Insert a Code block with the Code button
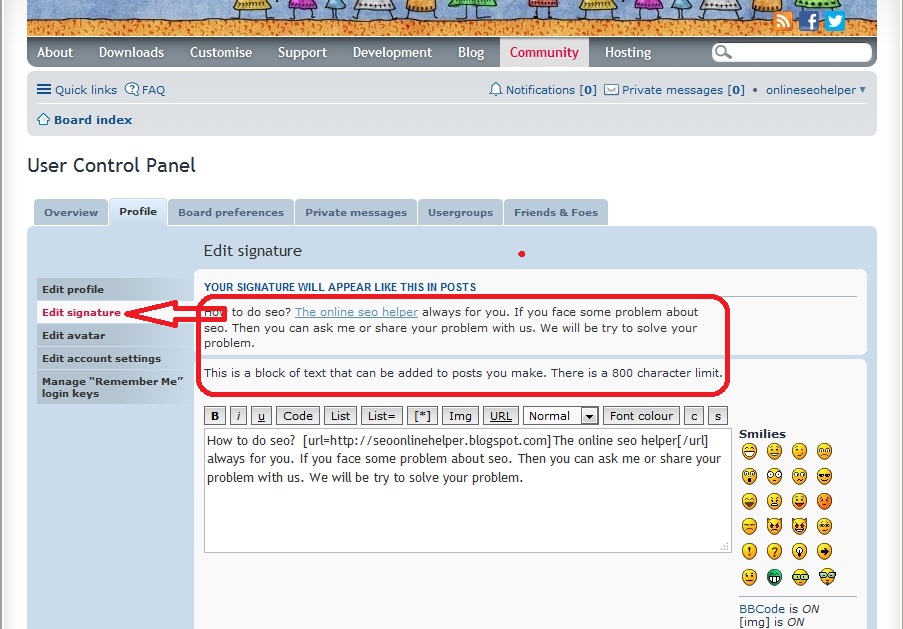The height and width of the screenshot is (629, 903). tap(298, 415)
